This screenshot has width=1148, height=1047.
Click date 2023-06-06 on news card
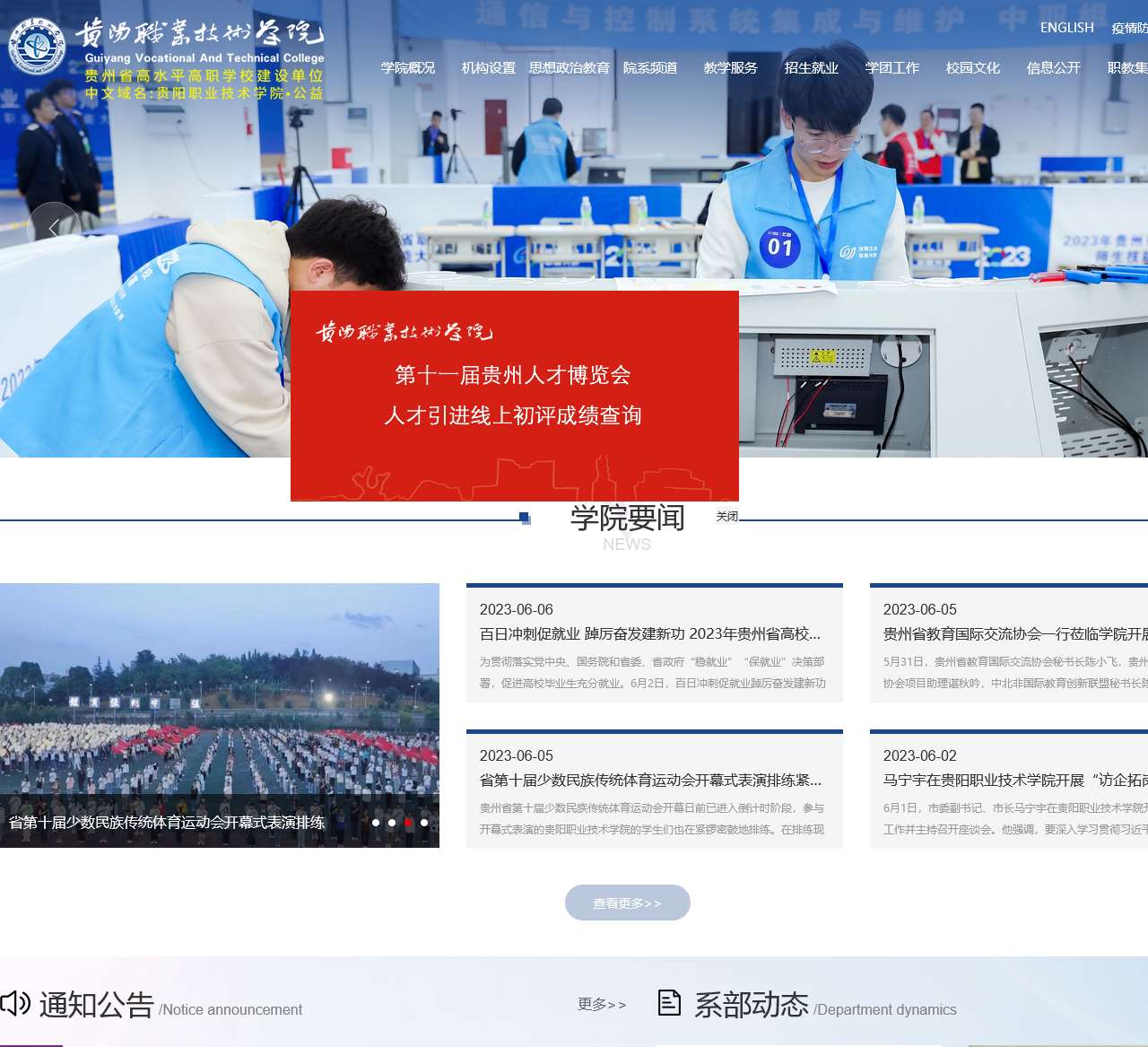tap(517, 609)
